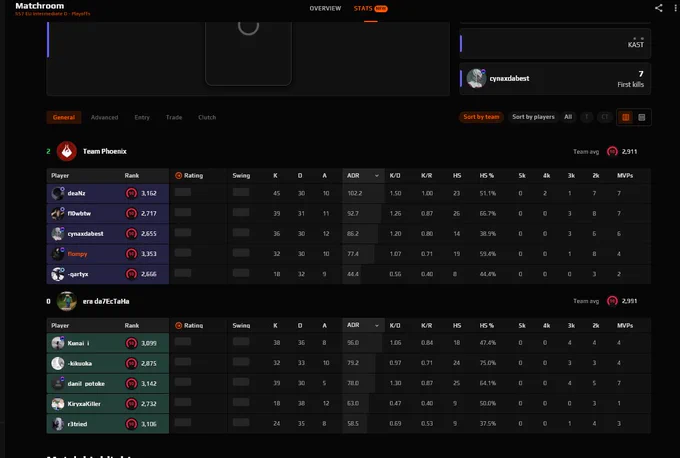This screenshot has width=680, height=458.
Task: Enable Sort by team toggle
Action: tap(481, 117)
